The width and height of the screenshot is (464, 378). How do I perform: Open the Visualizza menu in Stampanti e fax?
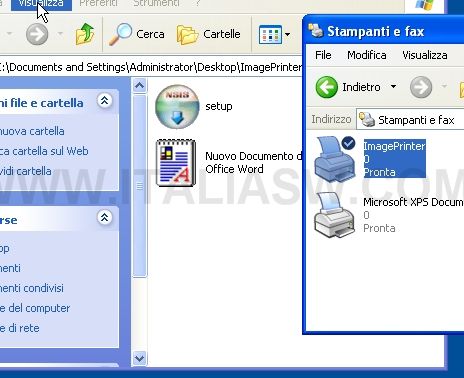click(425, 55)
